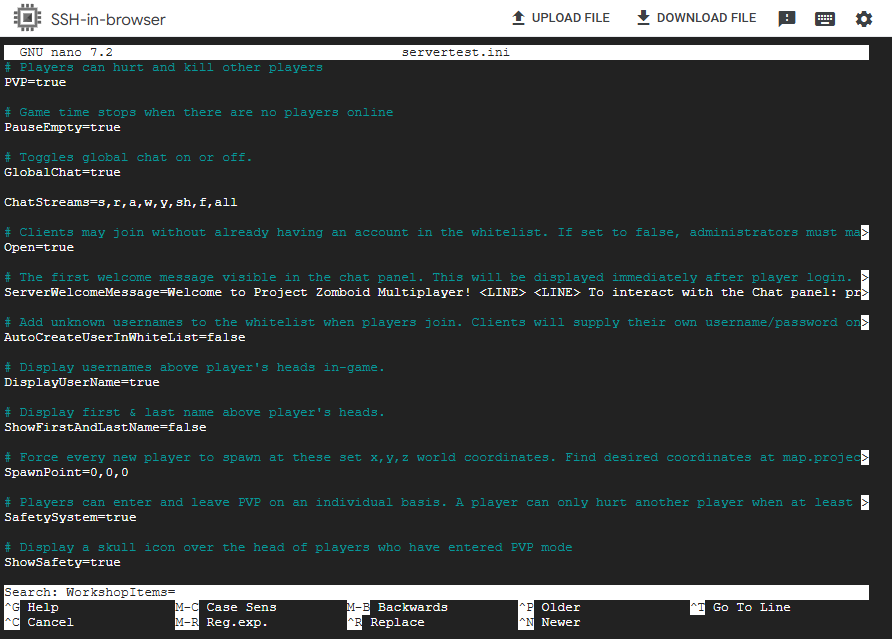The width and height of the screenshot is (892, 639).
Task: Click the overflow marker on ServerWelcomeMessage line
Action: coord(865,292)
